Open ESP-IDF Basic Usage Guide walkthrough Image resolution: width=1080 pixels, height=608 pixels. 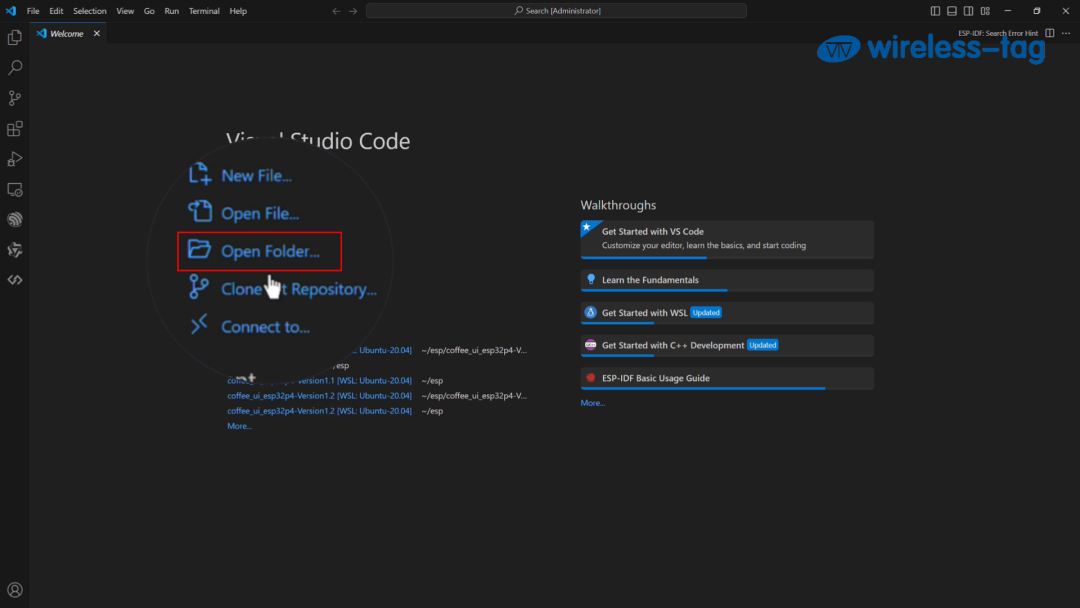[x=655, y=378]
